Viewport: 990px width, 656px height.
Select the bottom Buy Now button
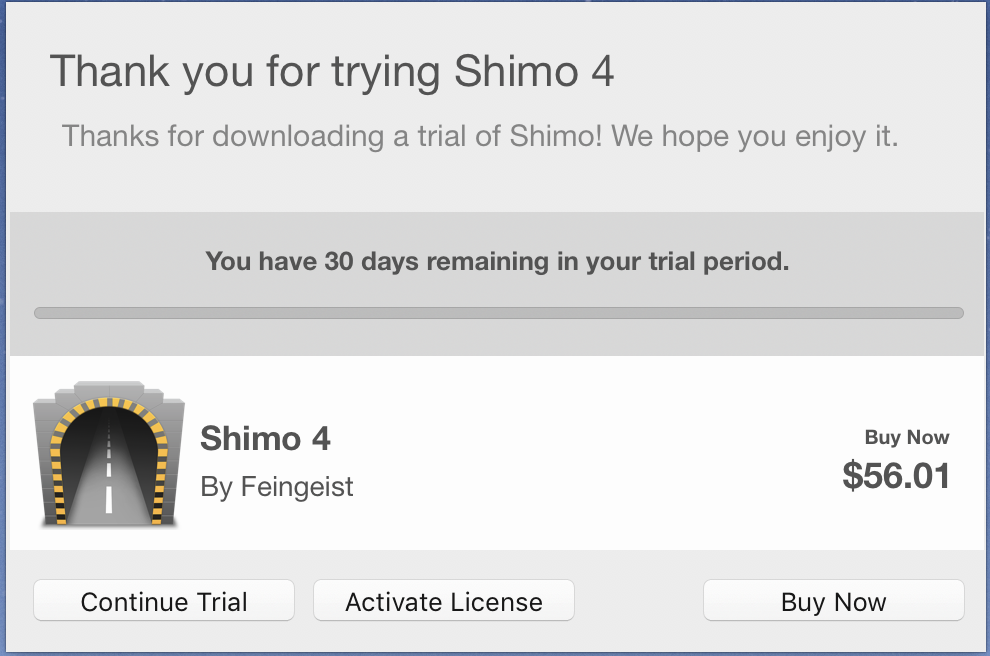[833, 600]
